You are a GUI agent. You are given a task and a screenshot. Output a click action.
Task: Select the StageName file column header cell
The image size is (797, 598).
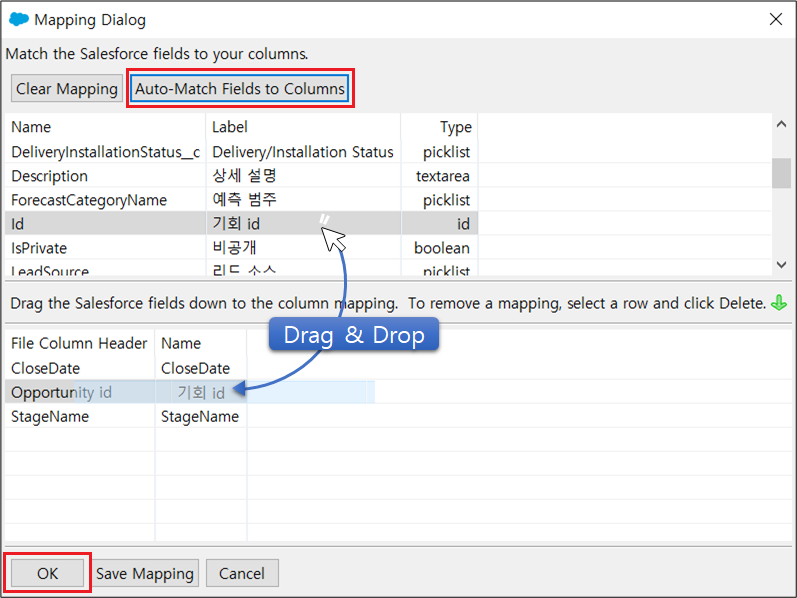(x=80, y=416)
